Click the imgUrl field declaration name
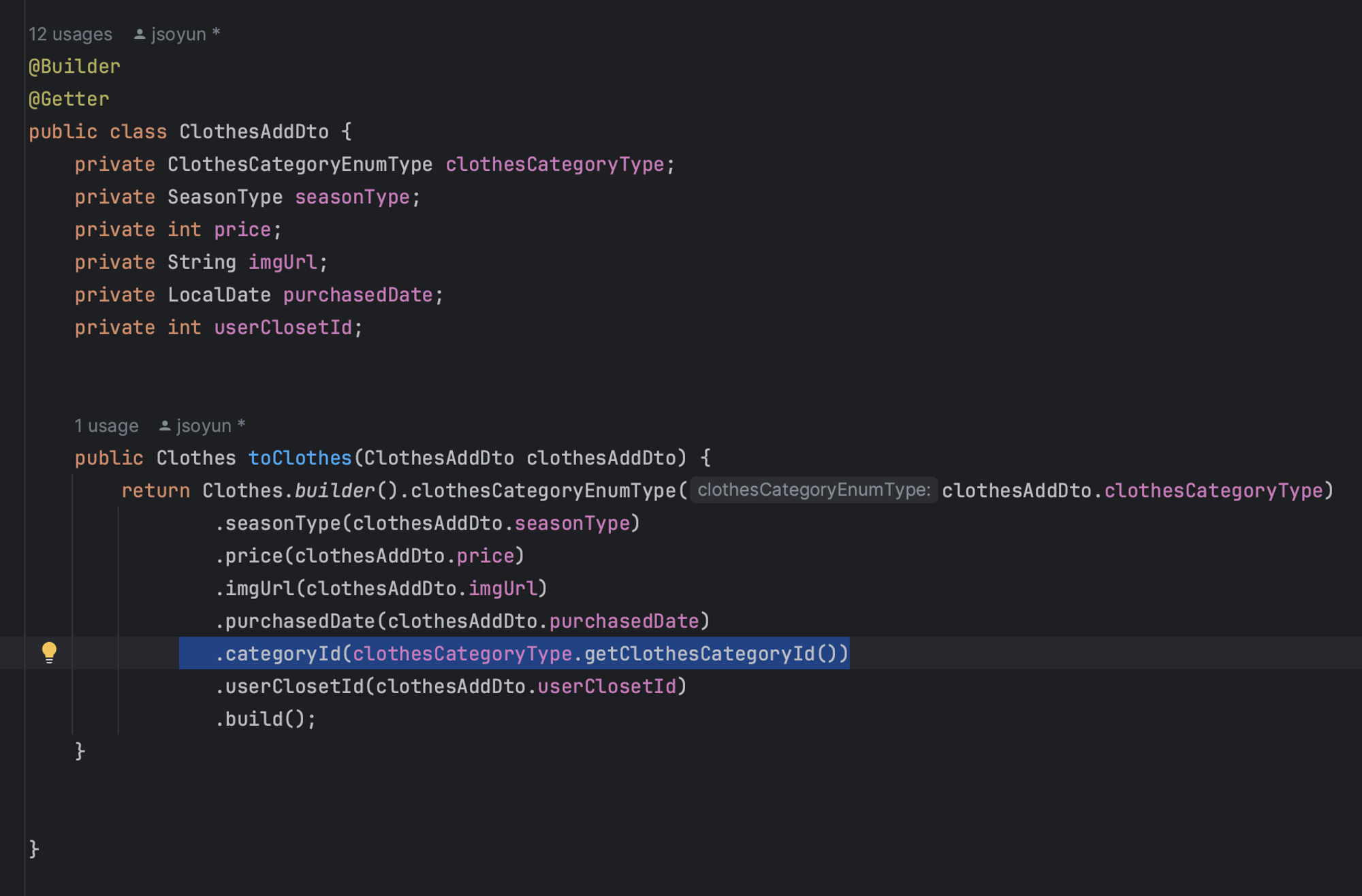The width and height of the screenshot is (1362, 896). coord(282,263)
